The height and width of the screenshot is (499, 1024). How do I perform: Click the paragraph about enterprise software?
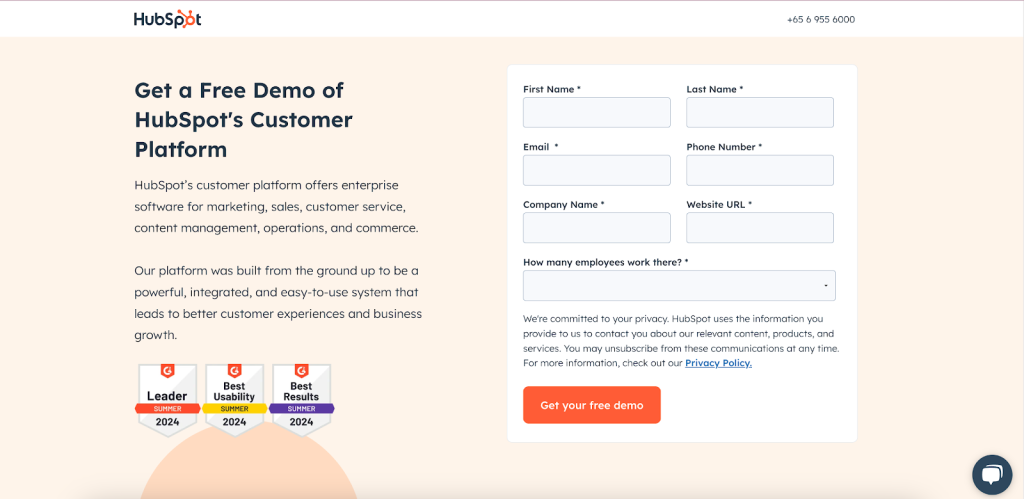276,206
